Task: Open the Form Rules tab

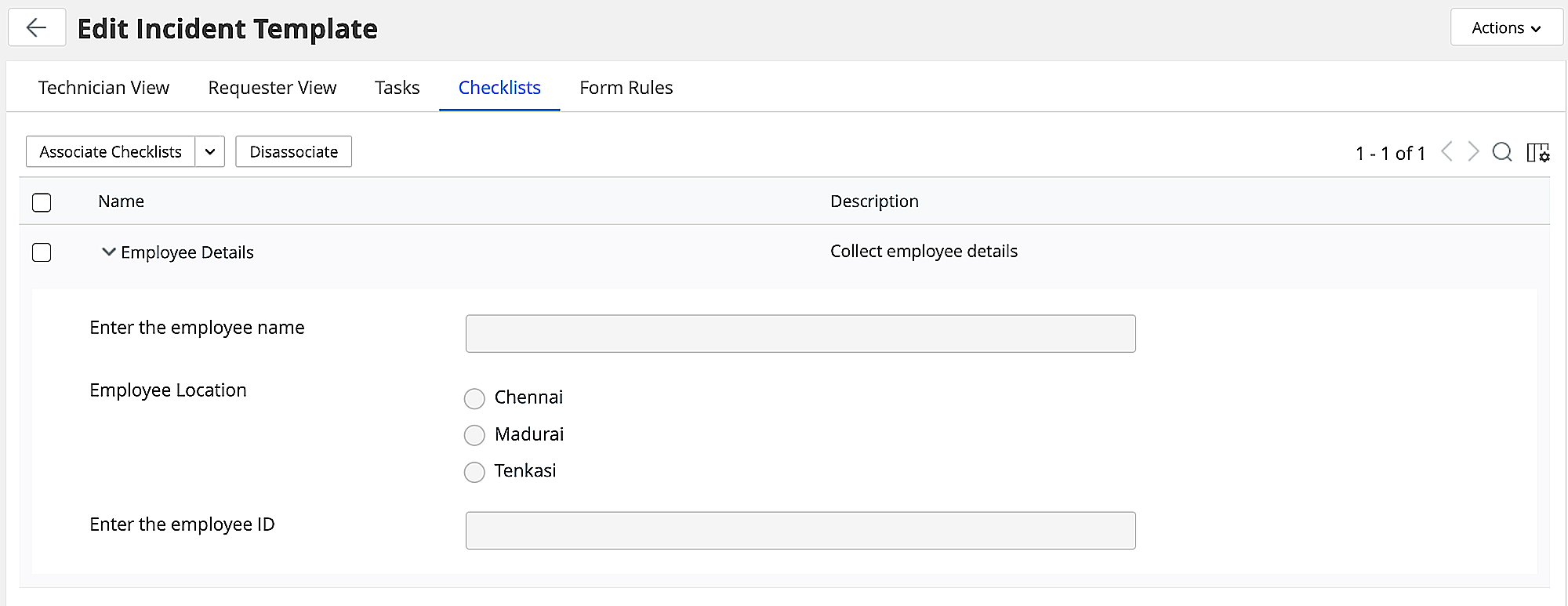Action: 626,88
